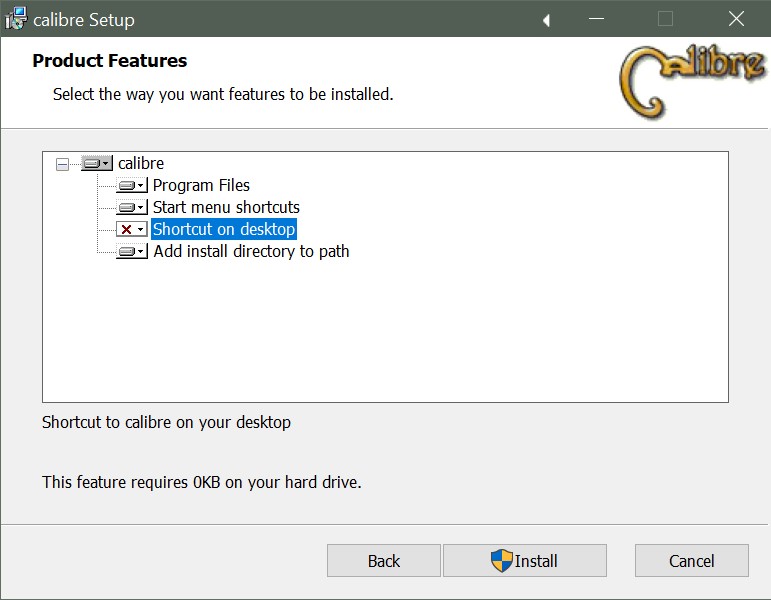
Task: Click the 'This feature requires 0KB' text
Action: [202, 482]
